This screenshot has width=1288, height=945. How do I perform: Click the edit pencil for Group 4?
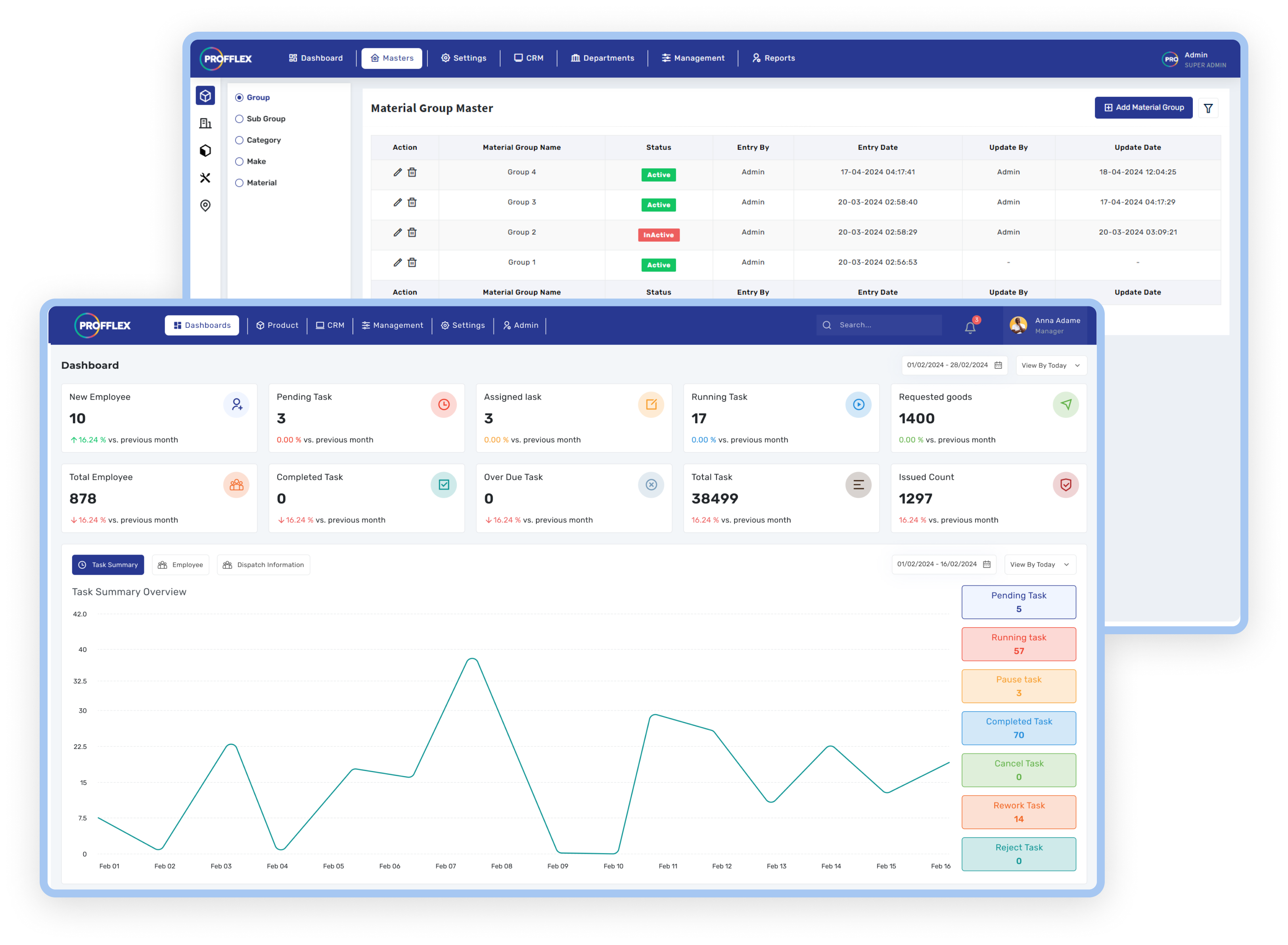(398, 172)
